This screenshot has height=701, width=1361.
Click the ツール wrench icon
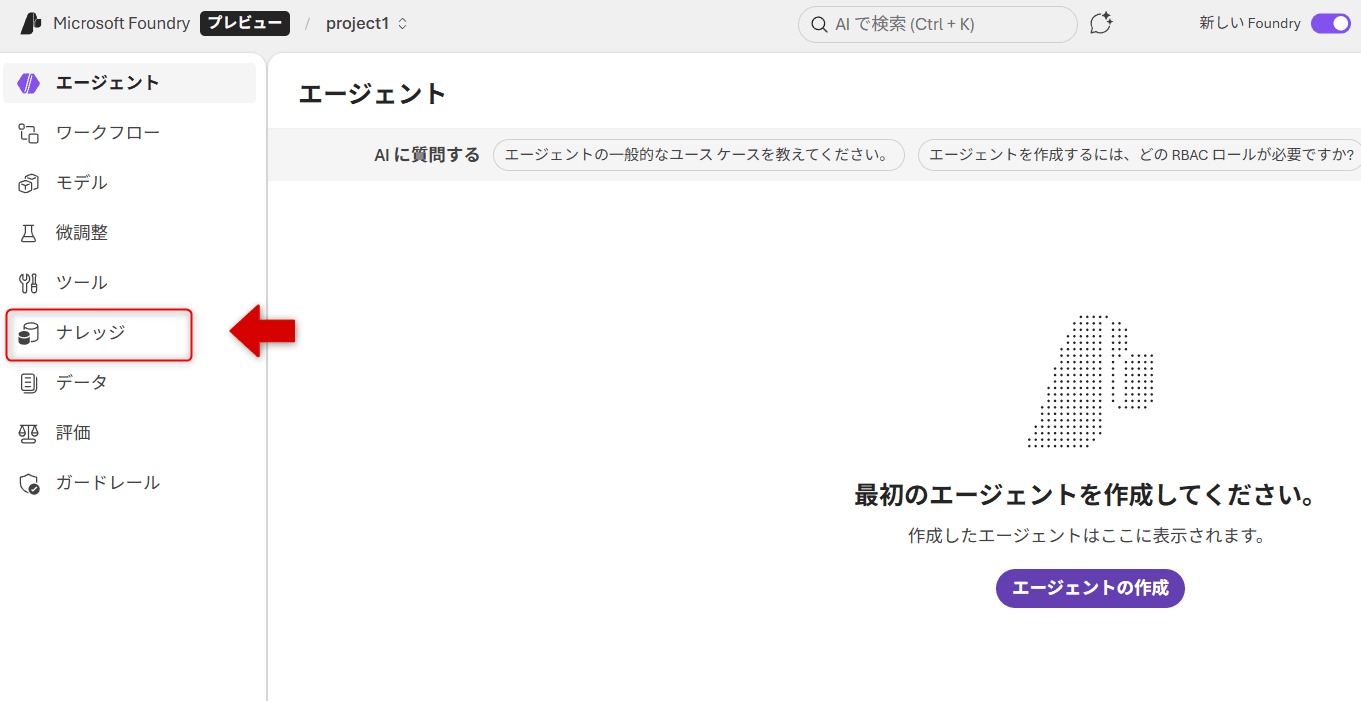pyautogui.click(x=29, y=283)
